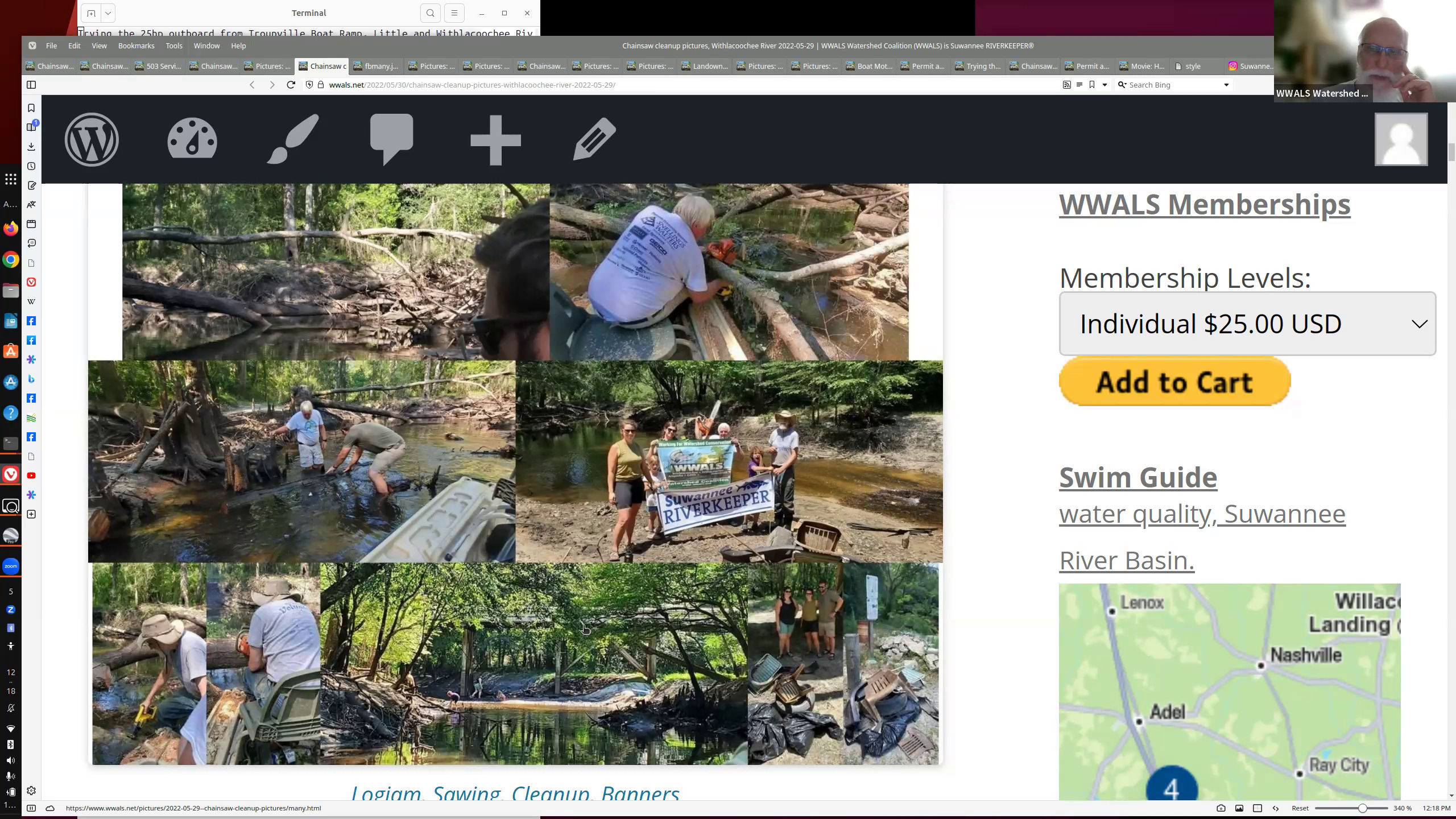The image size is (1456, 819).
Task: Open the comments speech bubble icon
Action: 392,139
